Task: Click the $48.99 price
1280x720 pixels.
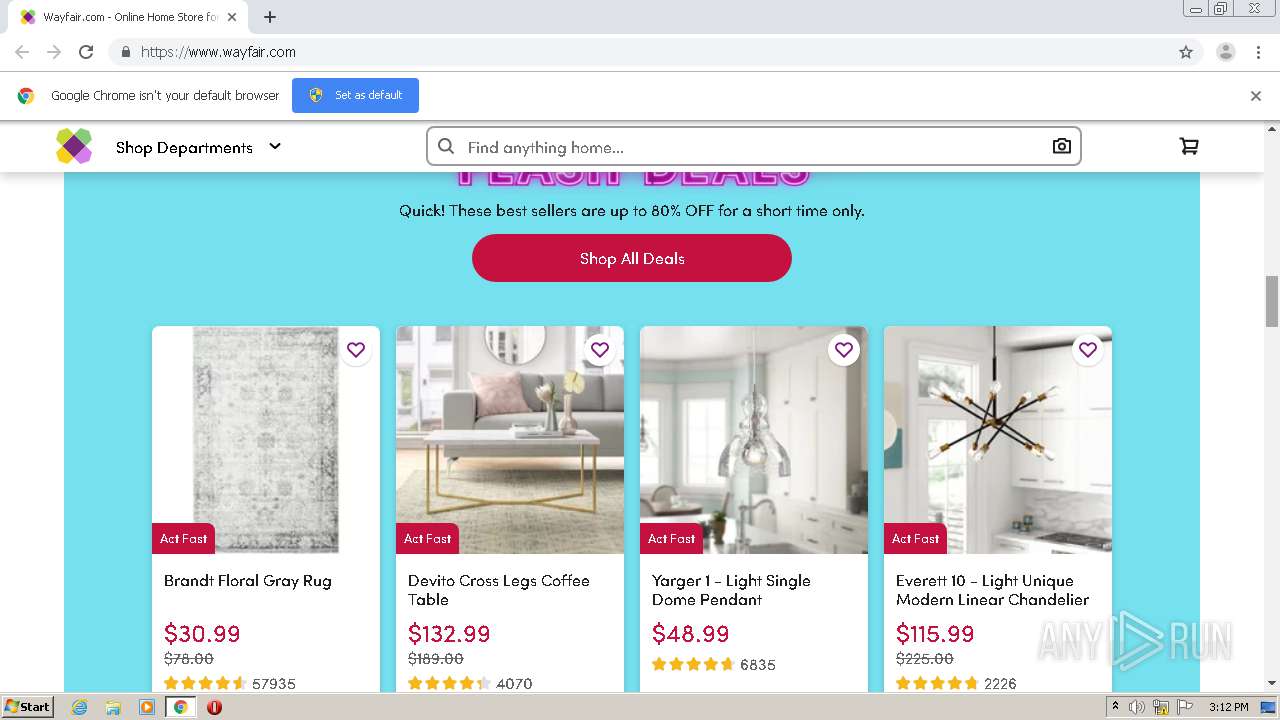Action: click(691, 634)
